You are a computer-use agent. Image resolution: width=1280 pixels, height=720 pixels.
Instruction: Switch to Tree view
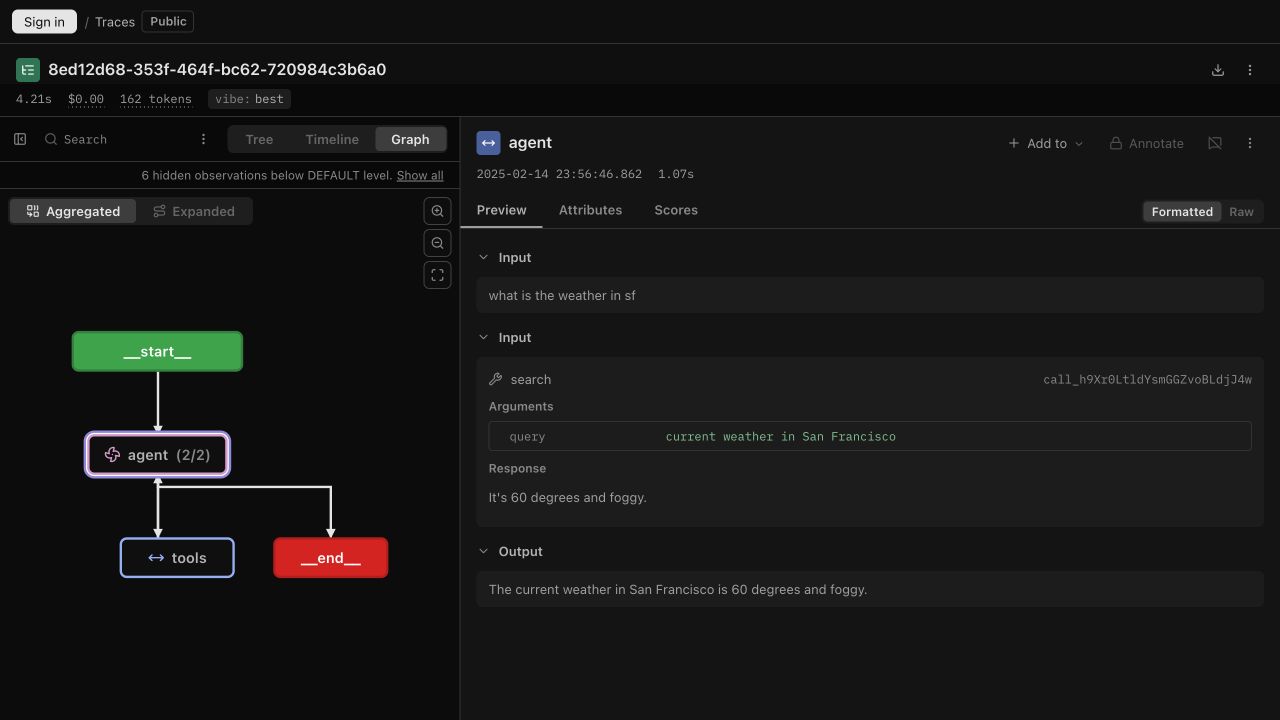[259, 139]
